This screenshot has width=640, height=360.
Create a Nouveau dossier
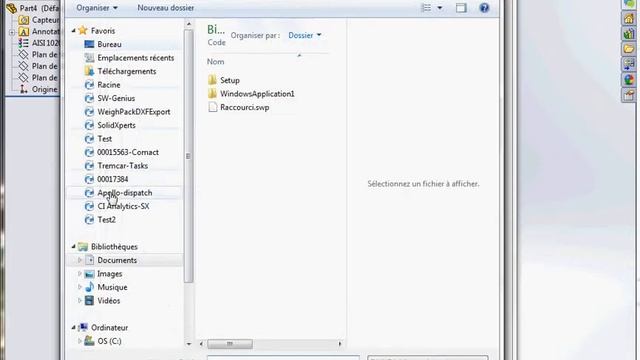(165, 8)
